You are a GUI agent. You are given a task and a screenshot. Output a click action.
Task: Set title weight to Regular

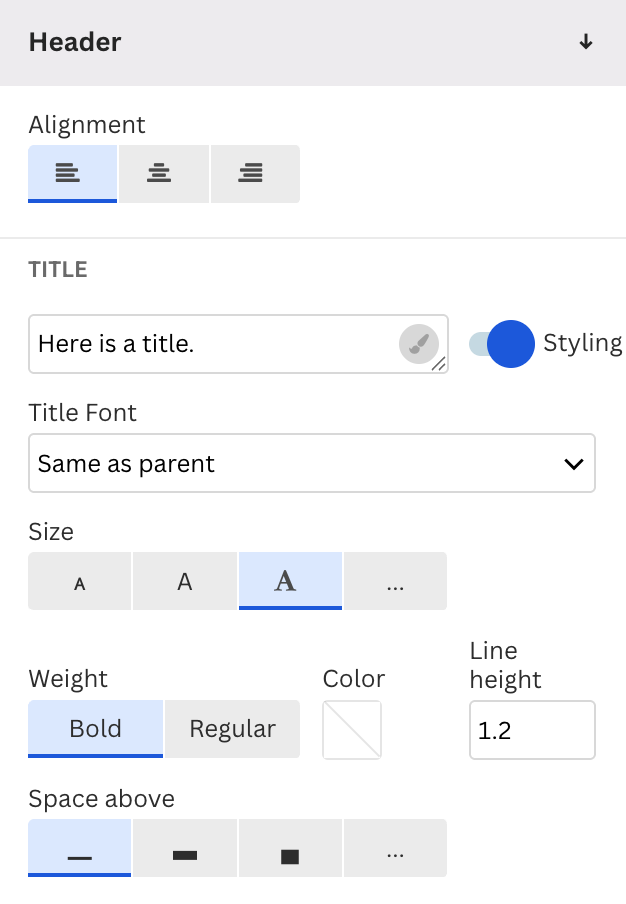(232, 729)
